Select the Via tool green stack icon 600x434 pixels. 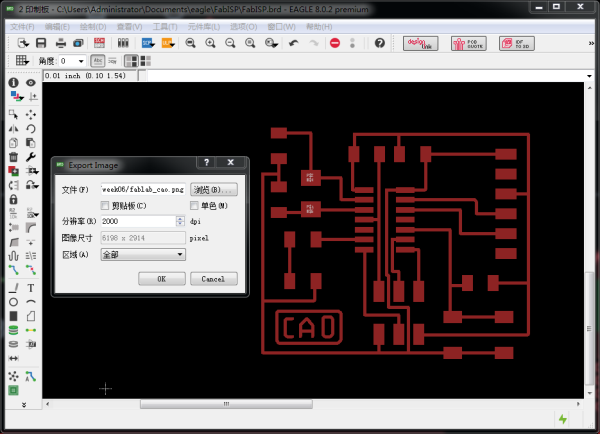click(x=13, y=330)
